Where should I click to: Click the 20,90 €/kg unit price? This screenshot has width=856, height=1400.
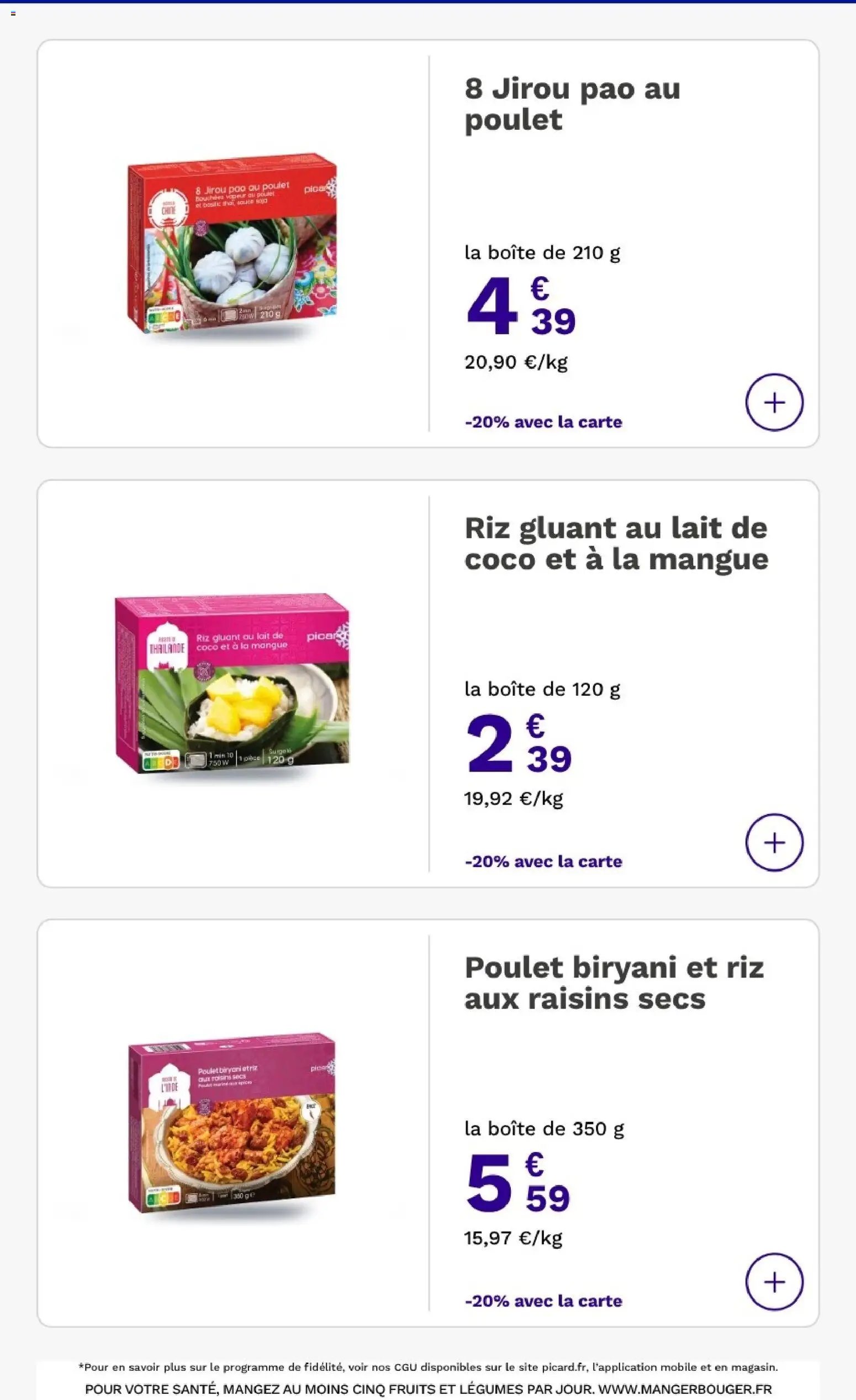click(516, 362)
